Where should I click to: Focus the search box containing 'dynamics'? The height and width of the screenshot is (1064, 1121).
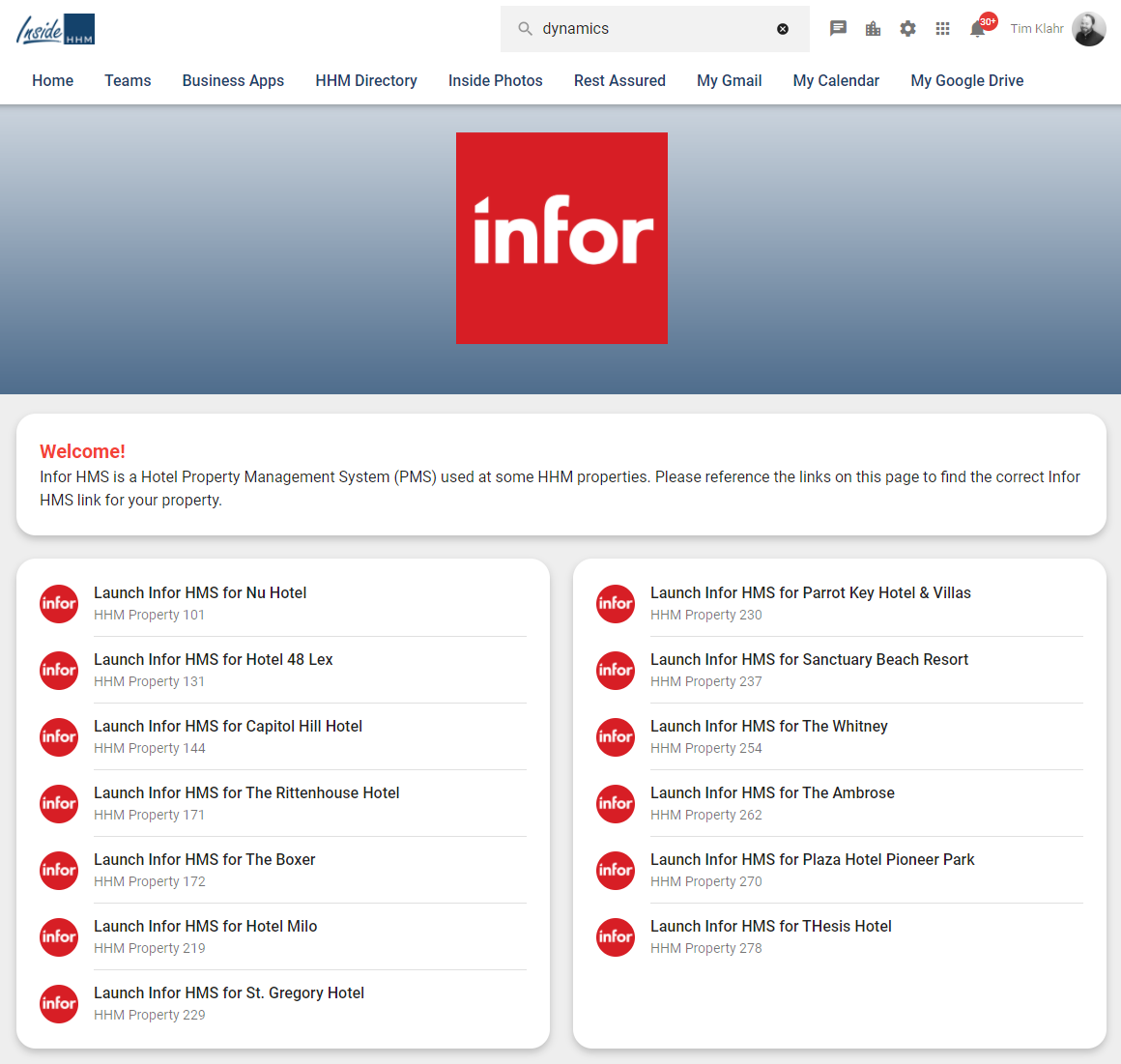[655, 29]
